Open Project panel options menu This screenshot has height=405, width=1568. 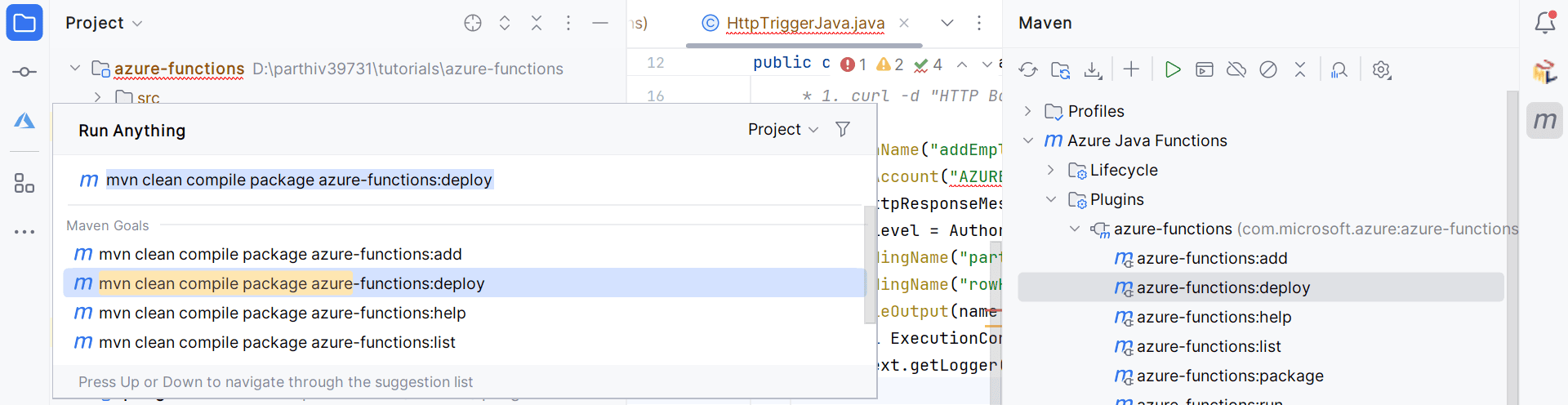tap(568, 23)
